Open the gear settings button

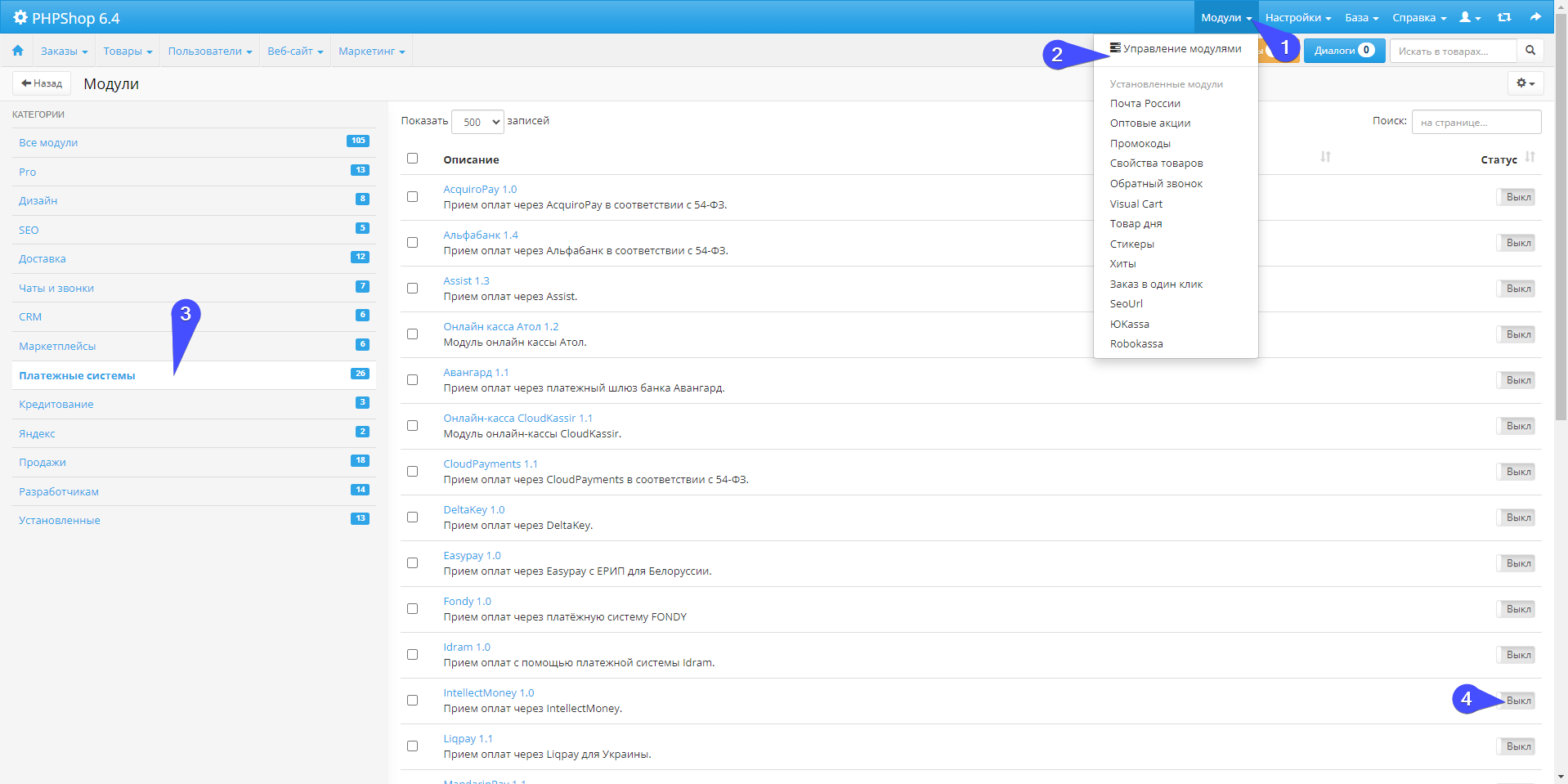[x=1525, y=83]
